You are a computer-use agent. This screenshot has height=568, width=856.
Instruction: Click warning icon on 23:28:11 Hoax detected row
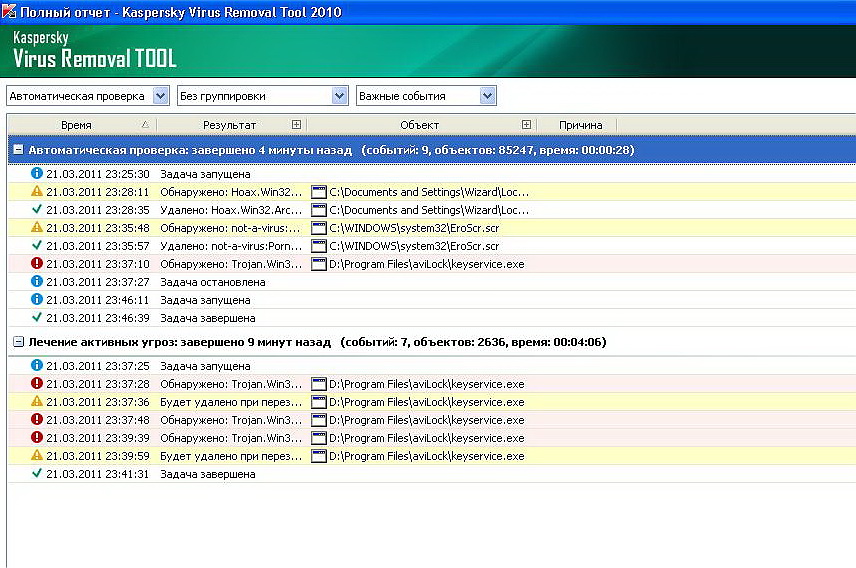tap(37, 191)
